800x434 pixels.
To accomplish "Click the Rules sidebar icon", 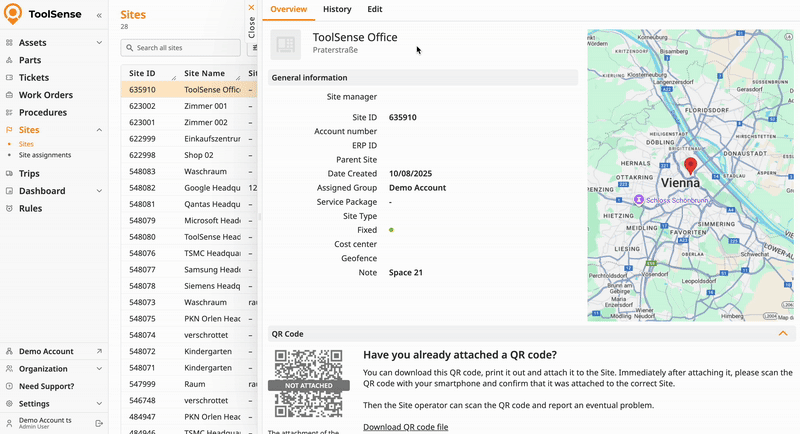I will coord(9,208).
